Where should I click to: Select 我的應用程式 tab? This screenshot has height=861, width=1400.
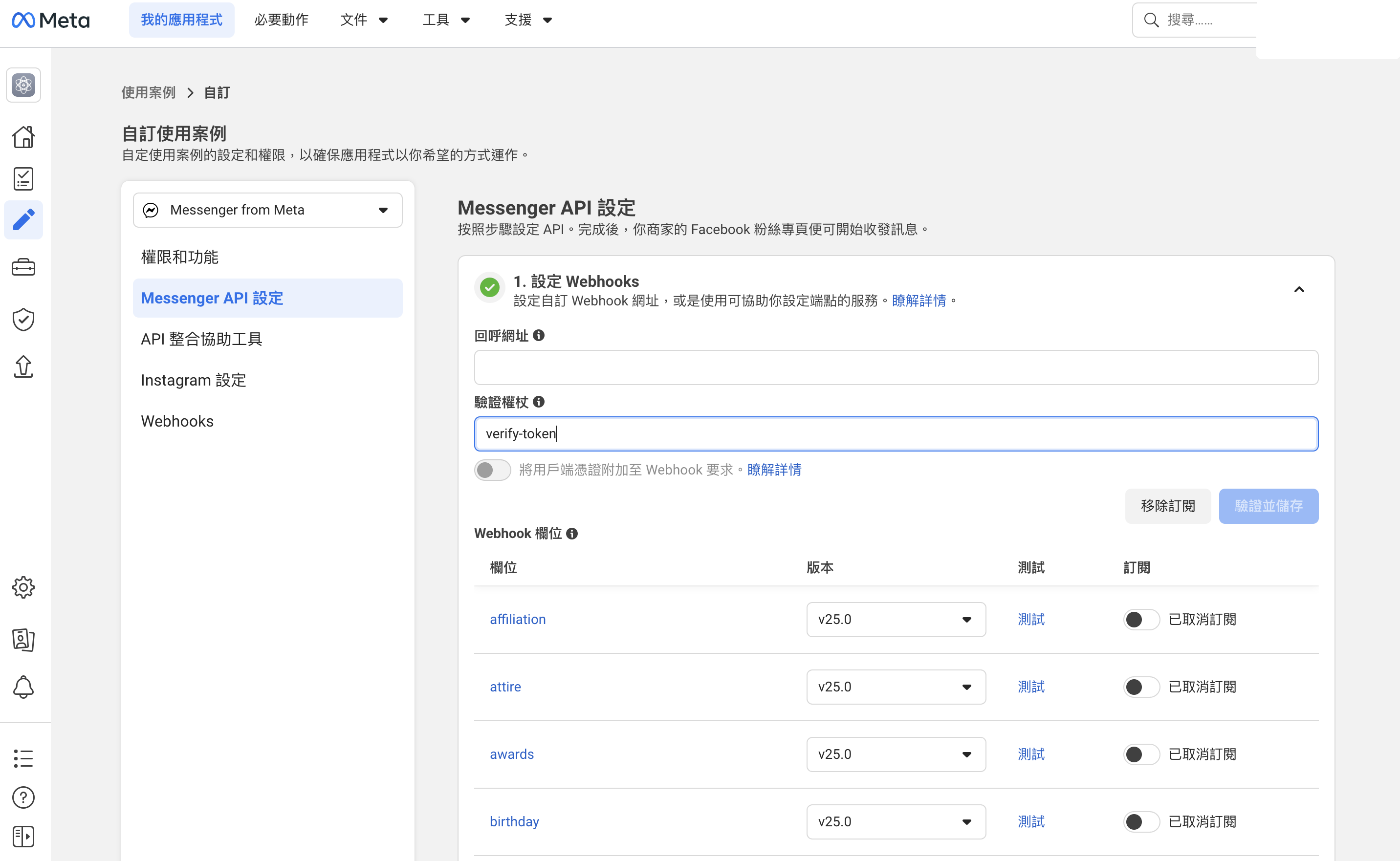pyautogui.click(x=182, y=20)
